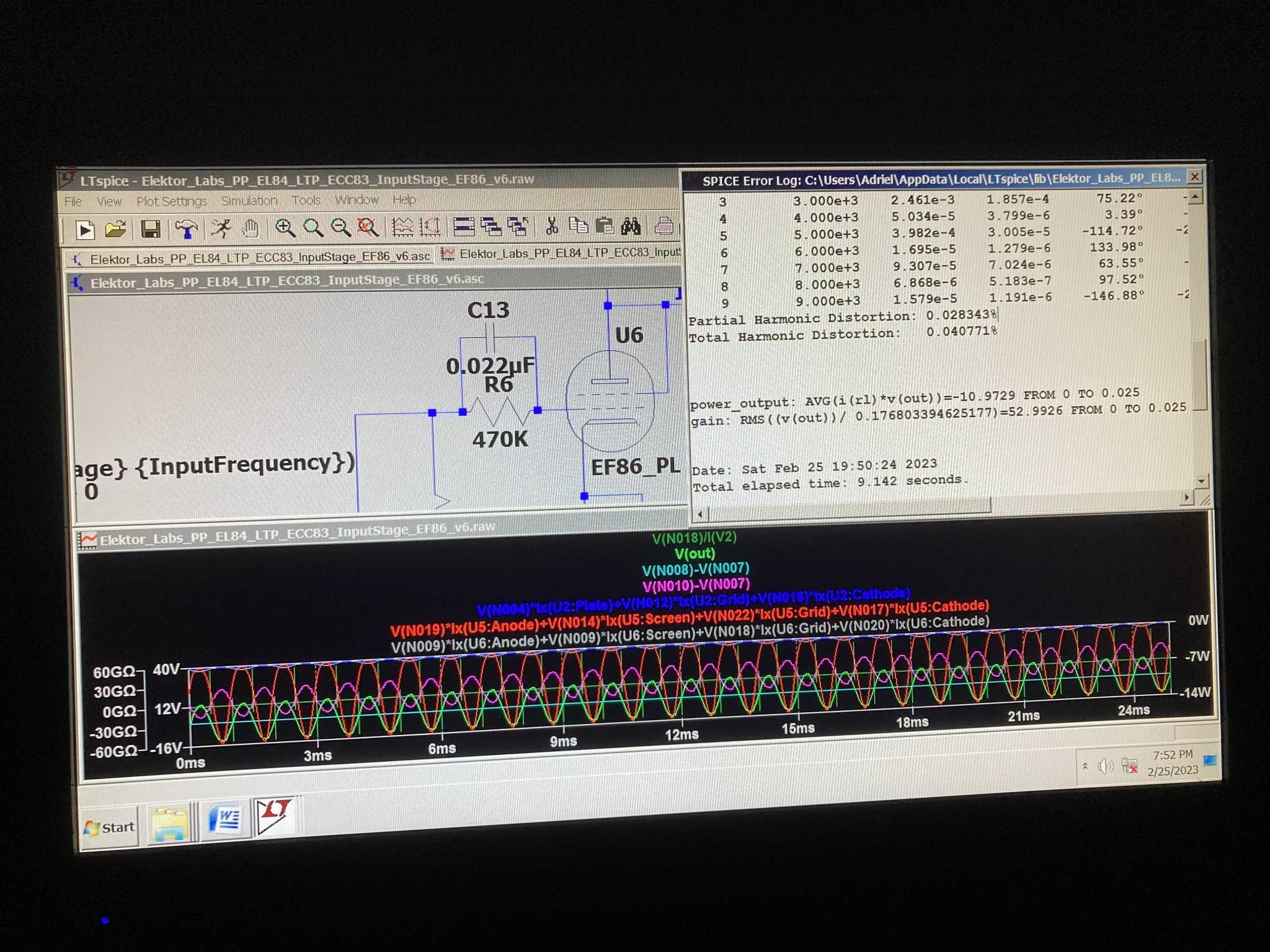
Task: Switch to the waveform plot tab
Action: [x=561, y=253]
